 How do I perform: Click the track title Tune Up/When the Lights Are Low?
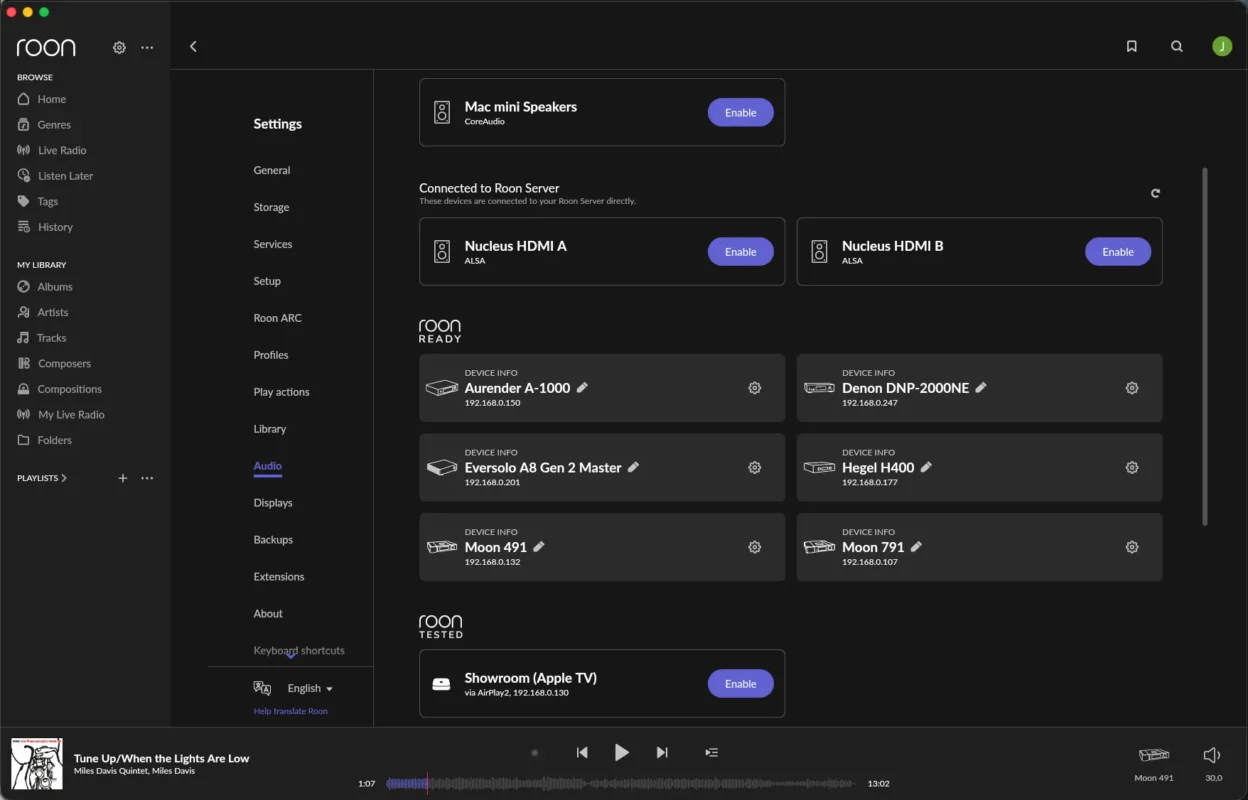(162, 758)
